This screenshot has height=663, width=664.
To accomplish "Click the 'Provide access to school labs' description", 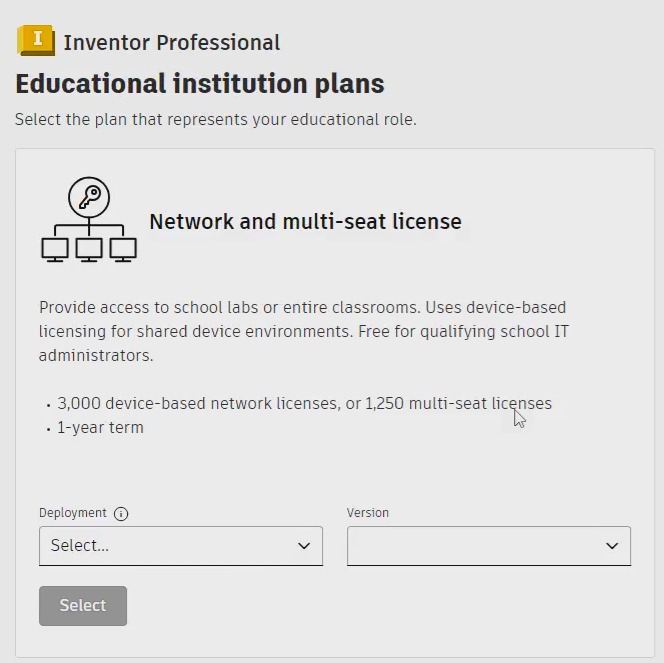I will point(304,331).
